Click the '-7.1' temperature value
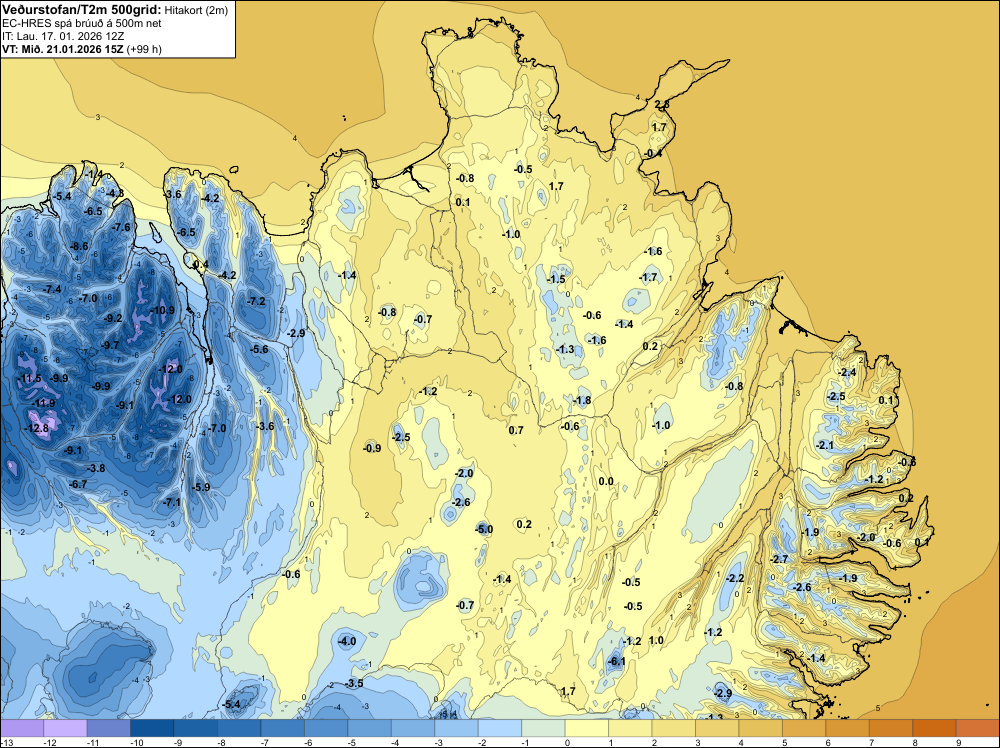The height and width of the screenshot is (748, 1000). (x=172, y=502)
